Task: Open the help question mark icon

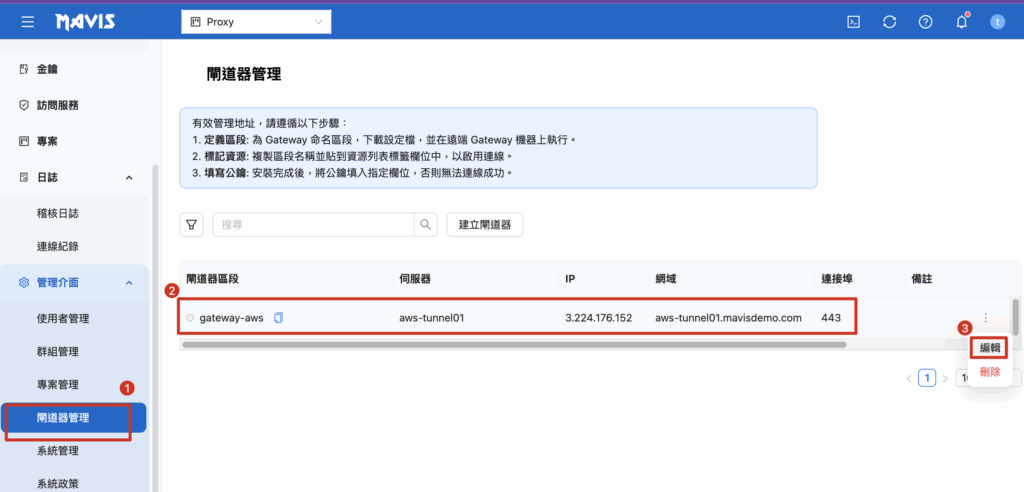Action: point(925,22)
